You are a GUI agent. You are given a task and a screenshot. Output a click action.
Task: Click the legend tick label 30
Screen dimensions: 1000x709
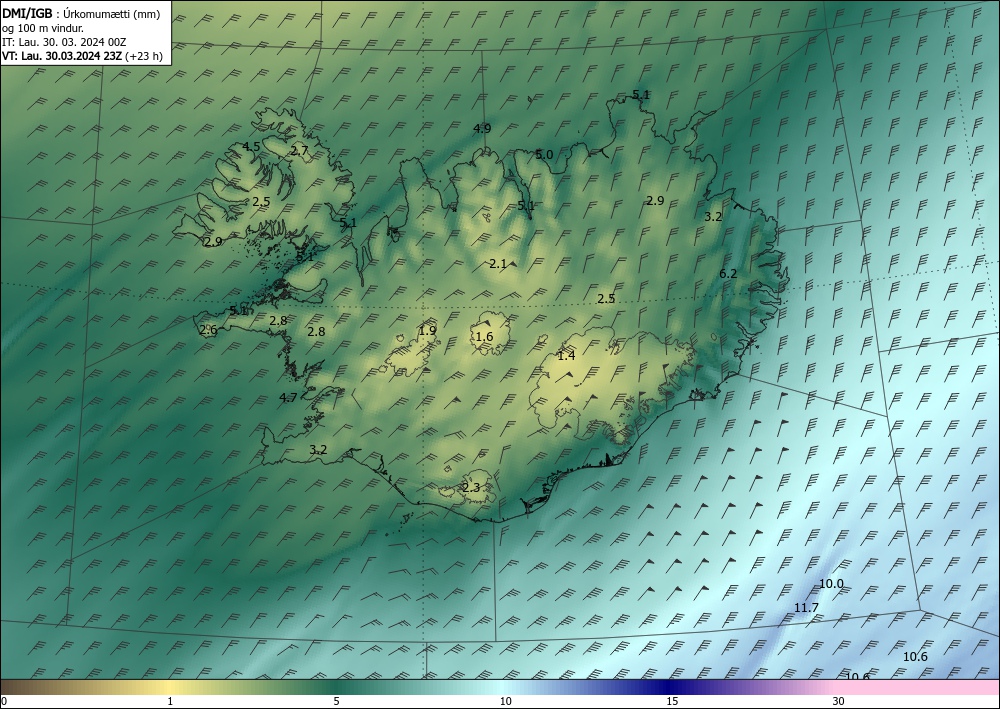[x=838, y=701]
